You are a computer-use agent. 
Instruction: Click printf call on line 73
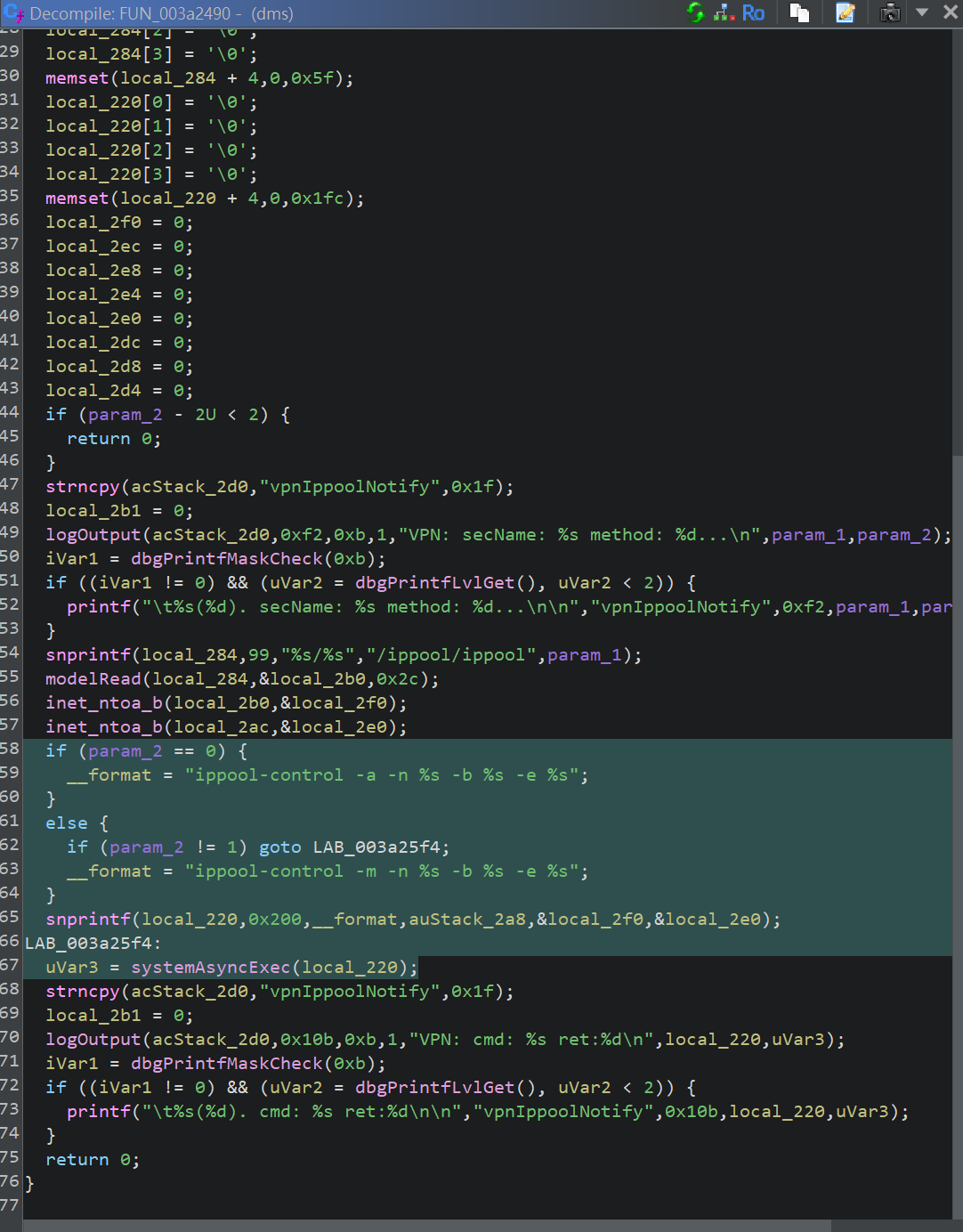click(x=99, y=1112)
